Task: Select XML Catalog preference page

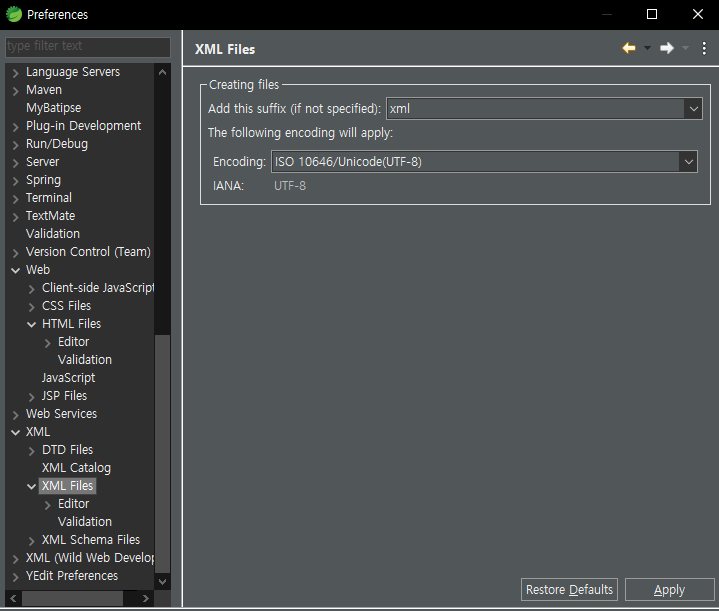Action: click(x=76, y=468)
